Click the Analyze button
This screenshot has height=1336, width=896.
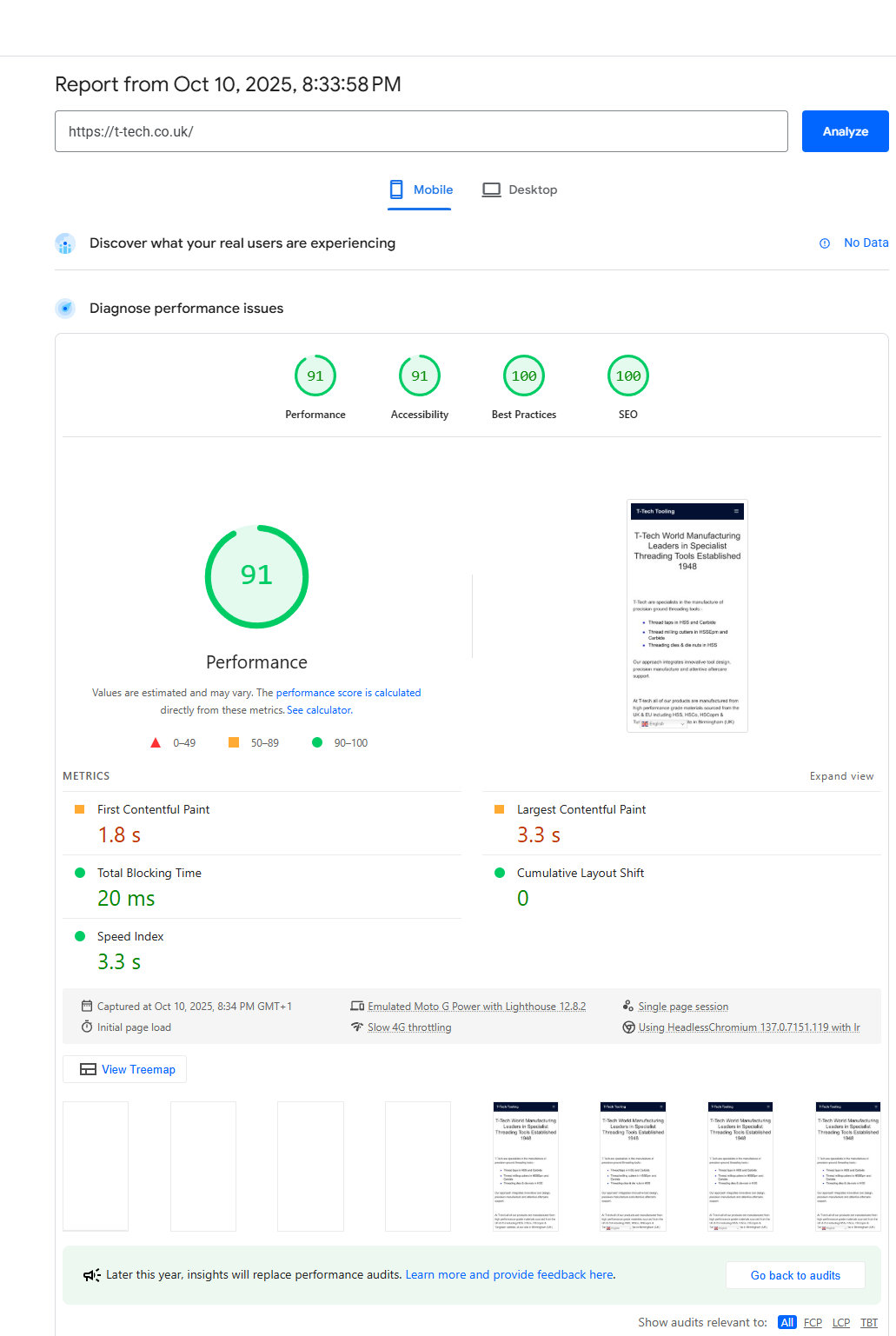point(845,131)
